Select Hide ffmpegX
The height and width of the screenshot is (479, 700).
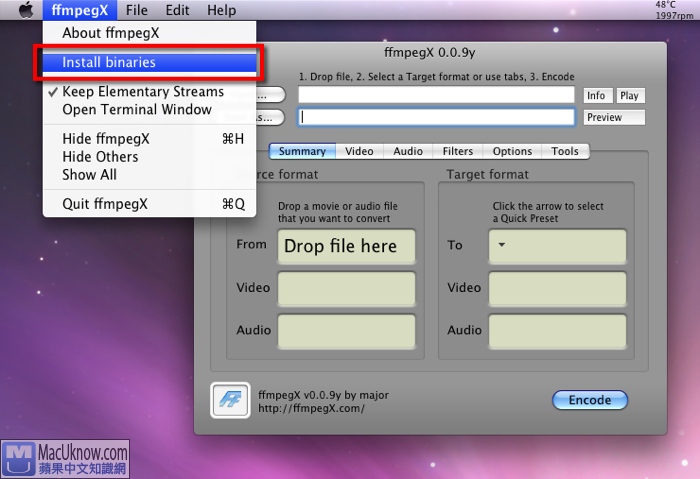click(150, 139)
